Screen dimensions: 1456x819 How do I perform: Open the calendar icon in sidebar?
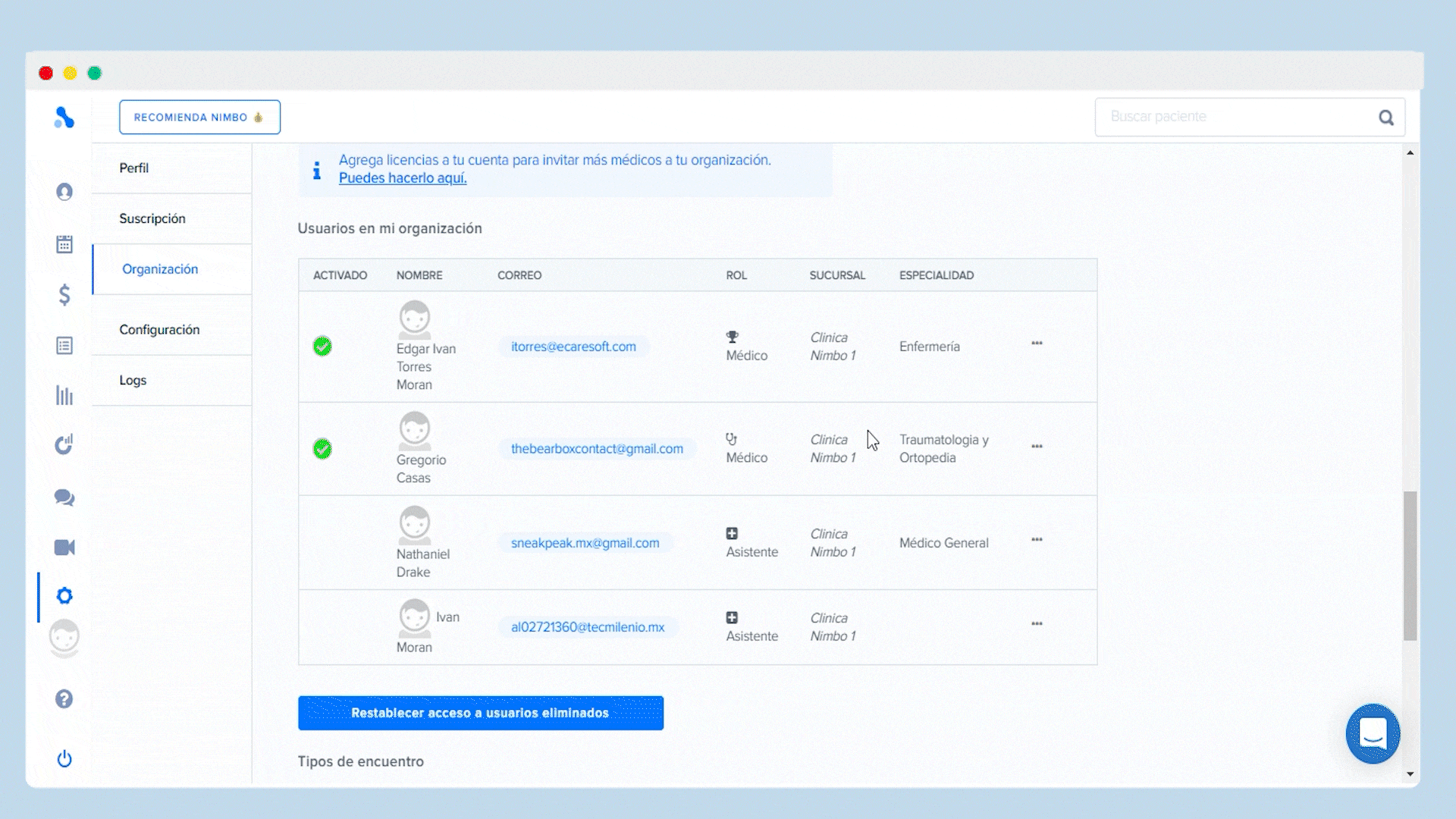(x=64, y=244)
